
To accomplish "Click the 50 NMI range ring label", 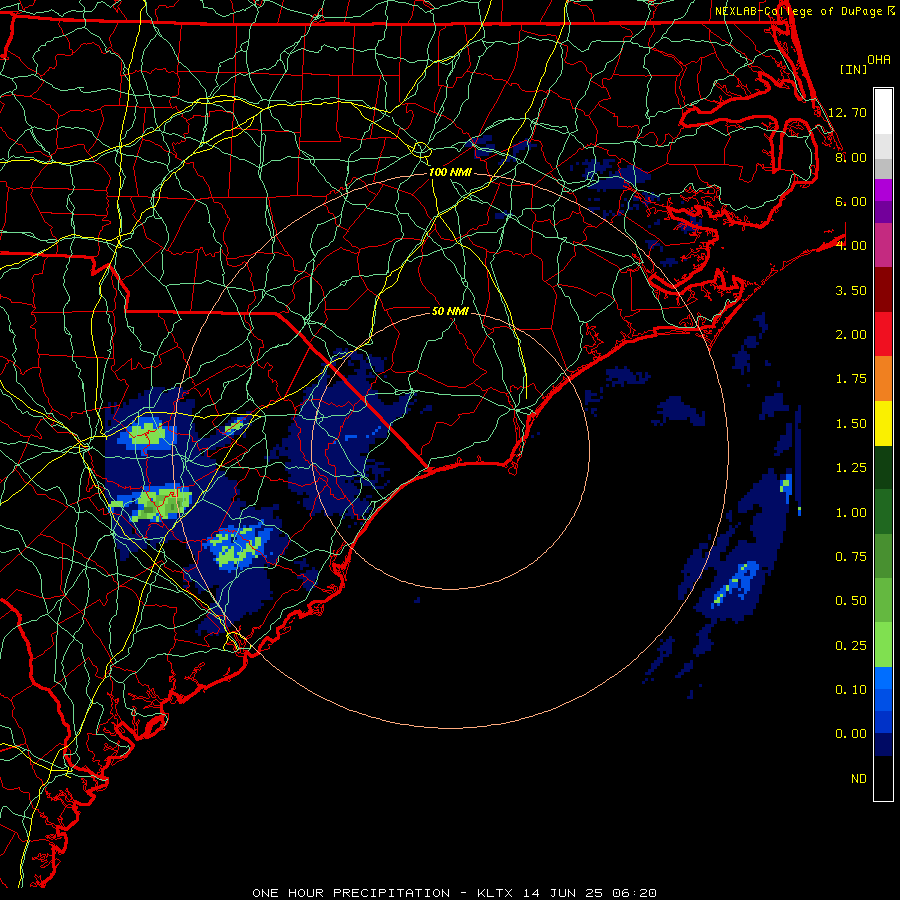I will coord(450,311).
